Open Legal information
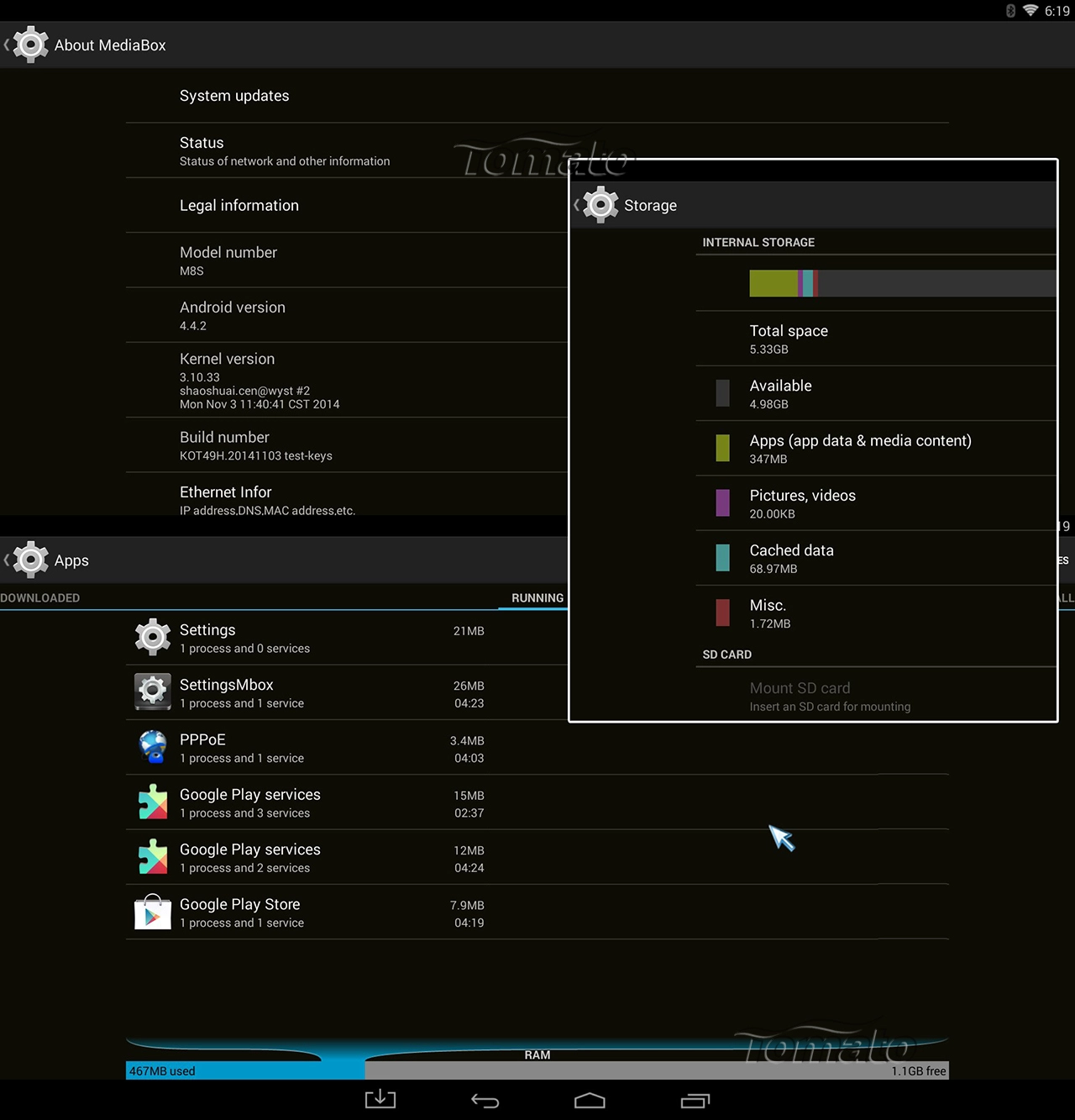 tap(347, 205)
